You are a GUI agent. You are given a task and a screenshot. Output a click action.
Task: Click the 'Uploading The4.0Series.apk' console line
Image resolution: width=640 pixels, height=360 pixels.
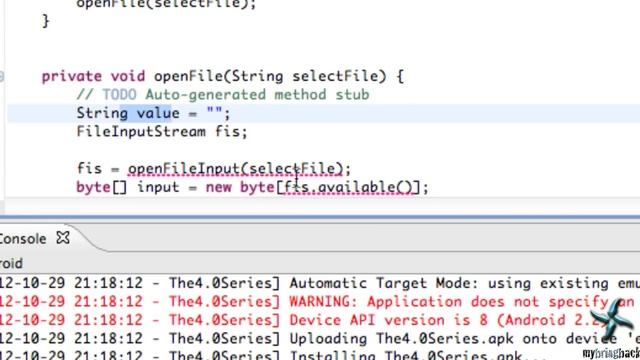[x=320, y=338]
